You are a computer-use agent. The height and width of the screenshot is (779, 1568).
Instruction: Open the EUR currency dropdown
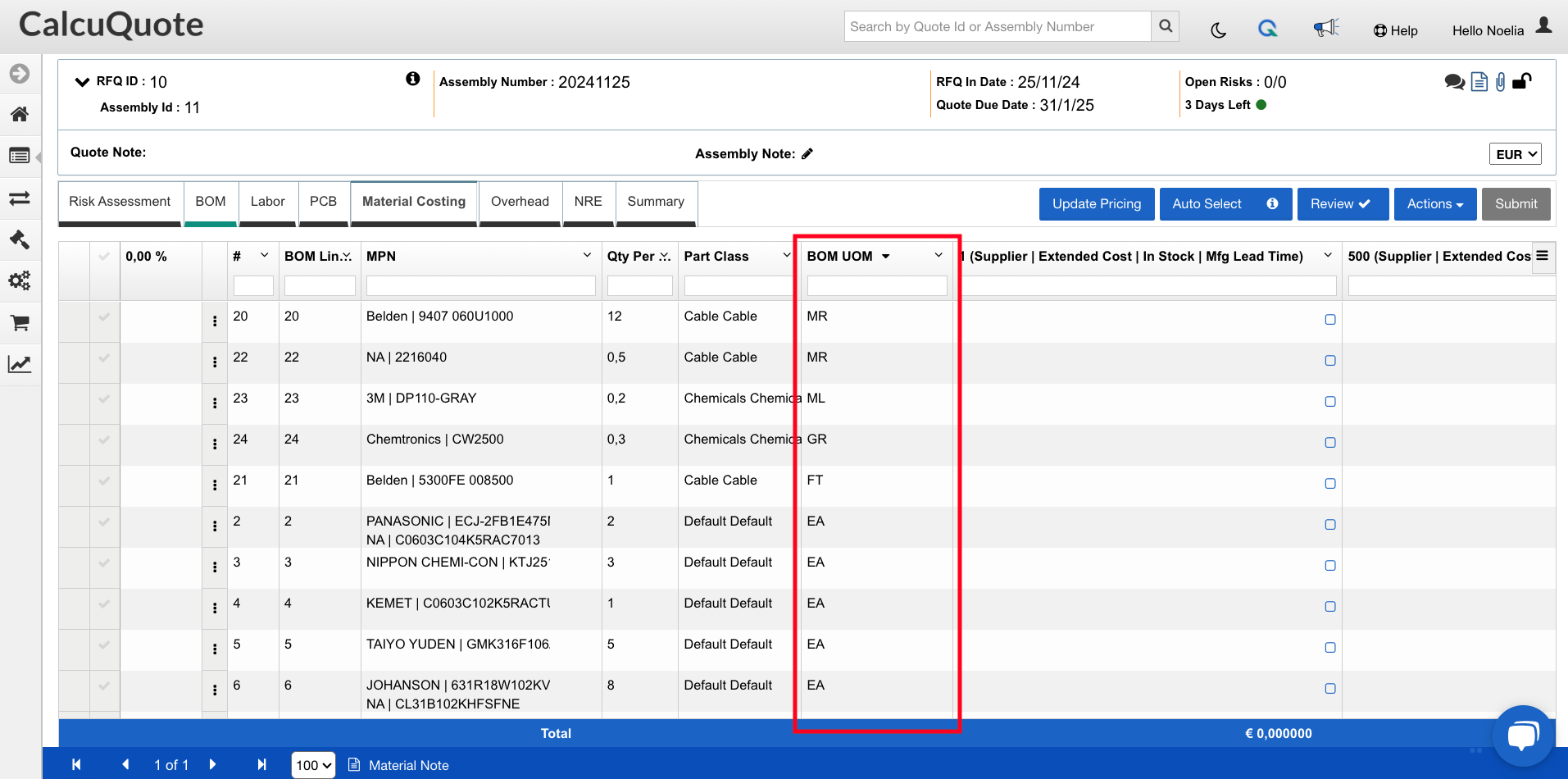click(1515, 154)
